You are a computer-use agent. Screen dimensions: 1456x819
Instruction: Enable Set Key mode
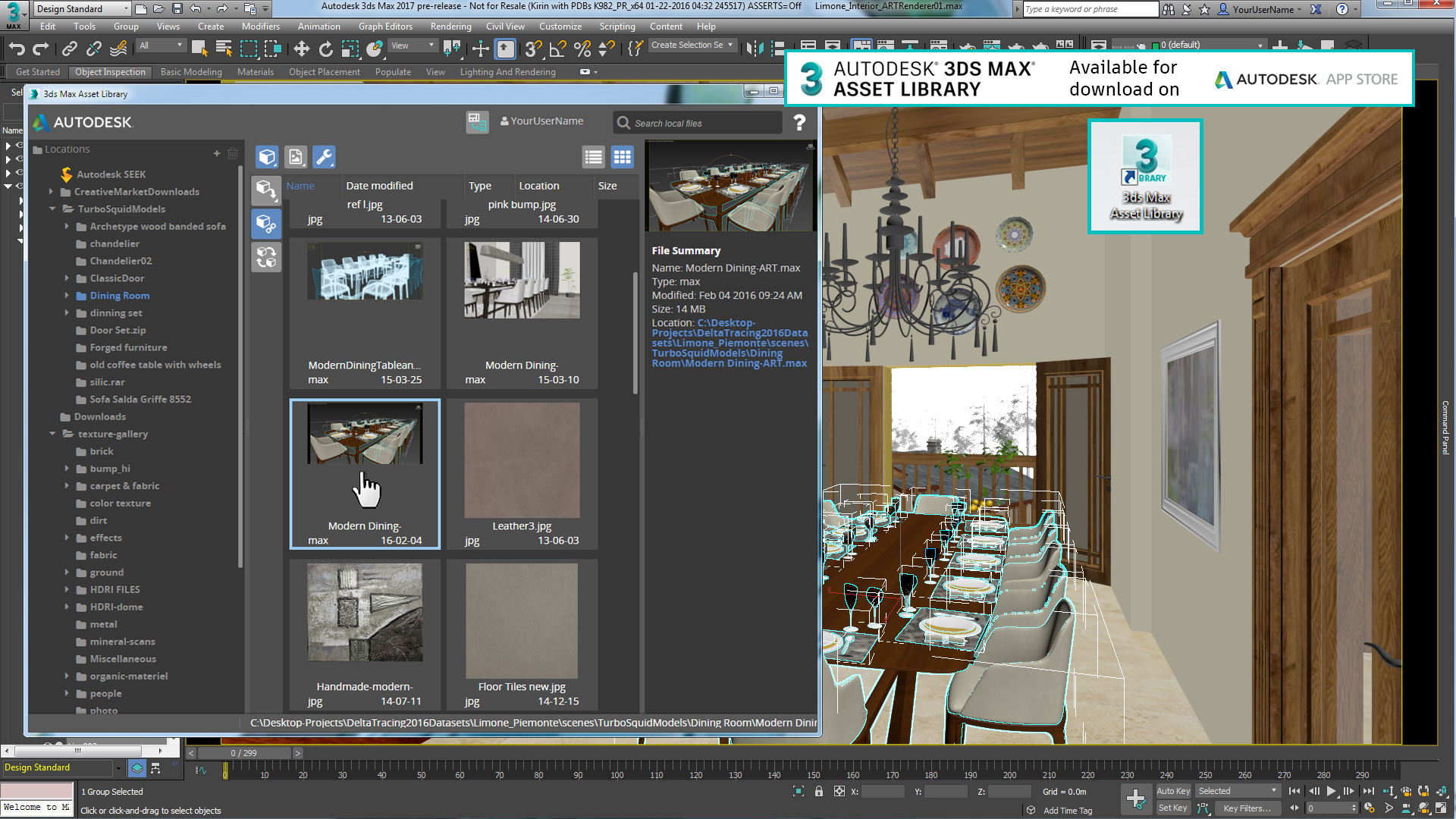click(x=1173, y=808)
